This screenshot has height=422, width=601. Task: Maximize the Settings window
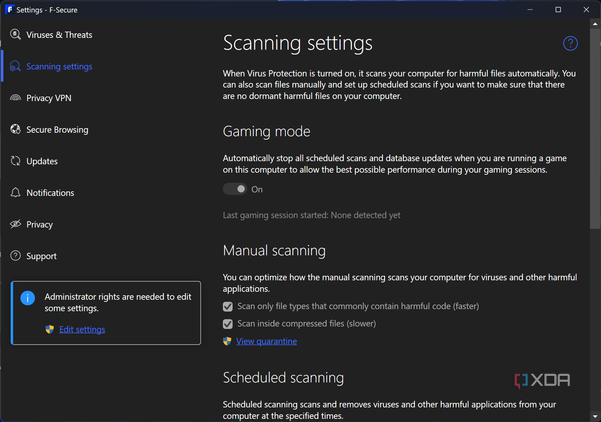(558, 10)
